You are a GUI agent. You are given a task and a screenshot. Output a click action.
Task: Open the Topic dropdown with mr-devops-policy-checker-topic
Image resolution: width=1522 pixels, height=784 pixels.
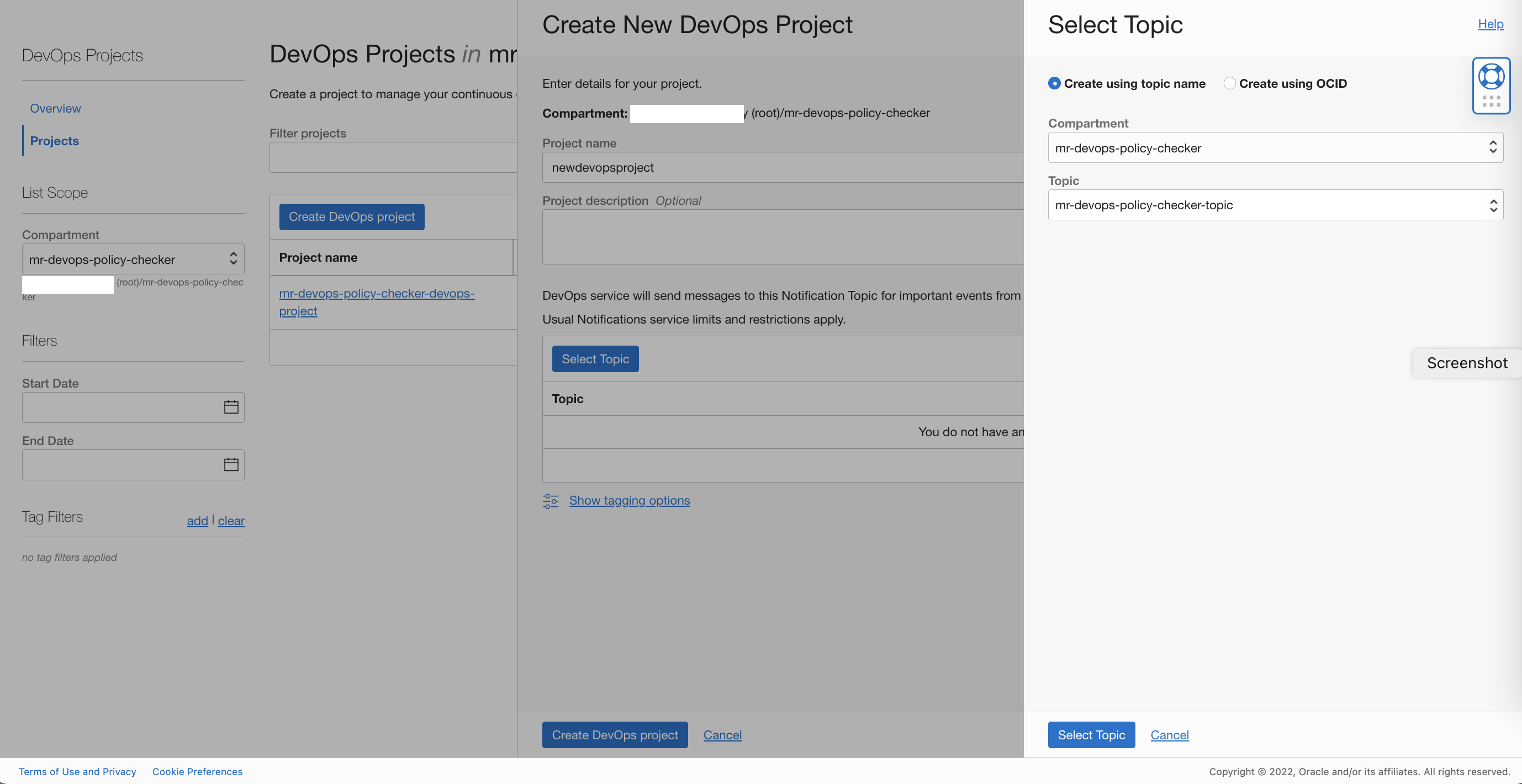[x=1275, y=205]
